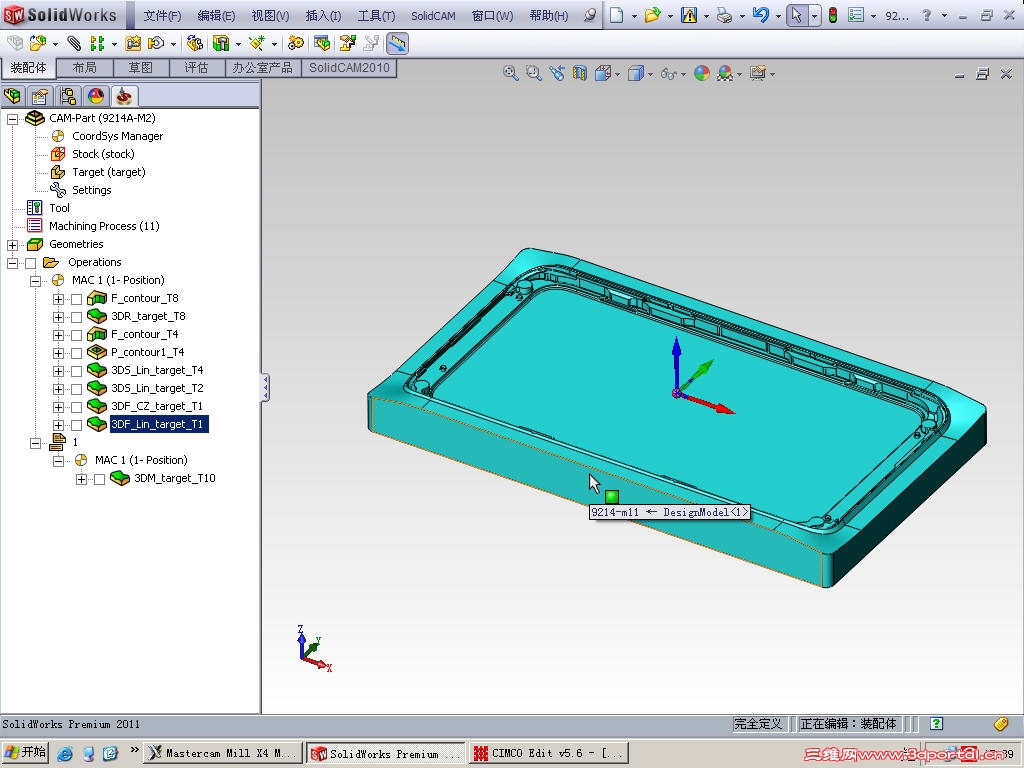Screen dimensions: 1024x768
Task: Switch to the SolidCAM2010 tab
Action: coord(348,68)
